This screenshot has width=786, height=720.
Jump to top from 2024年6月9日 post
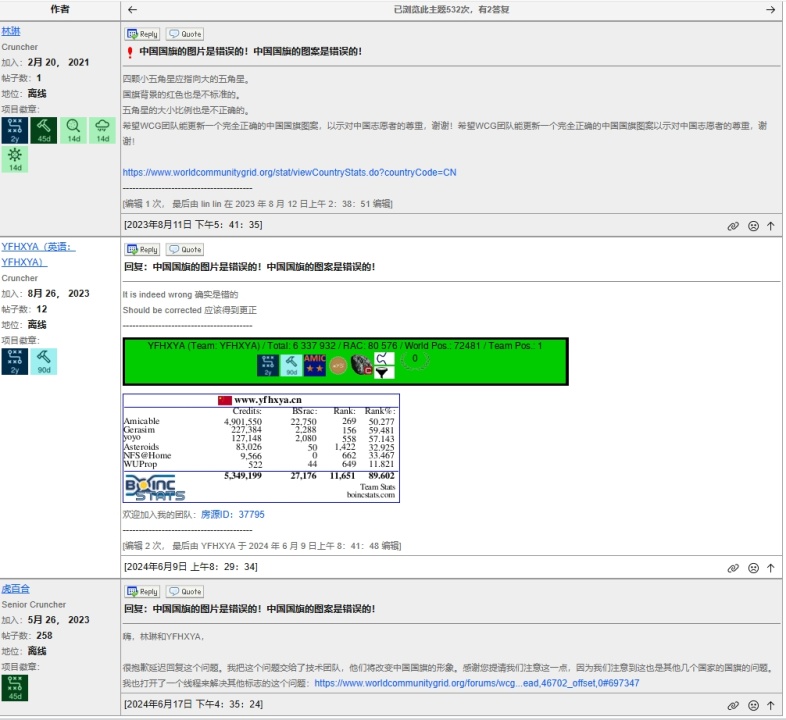pyautogui.click(x=770, y=568)
